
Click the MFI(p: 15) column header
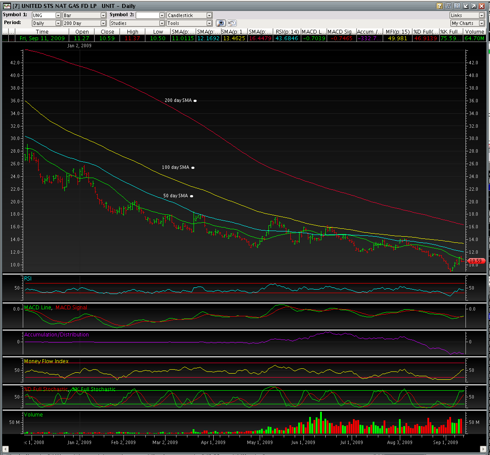[397, 31]
